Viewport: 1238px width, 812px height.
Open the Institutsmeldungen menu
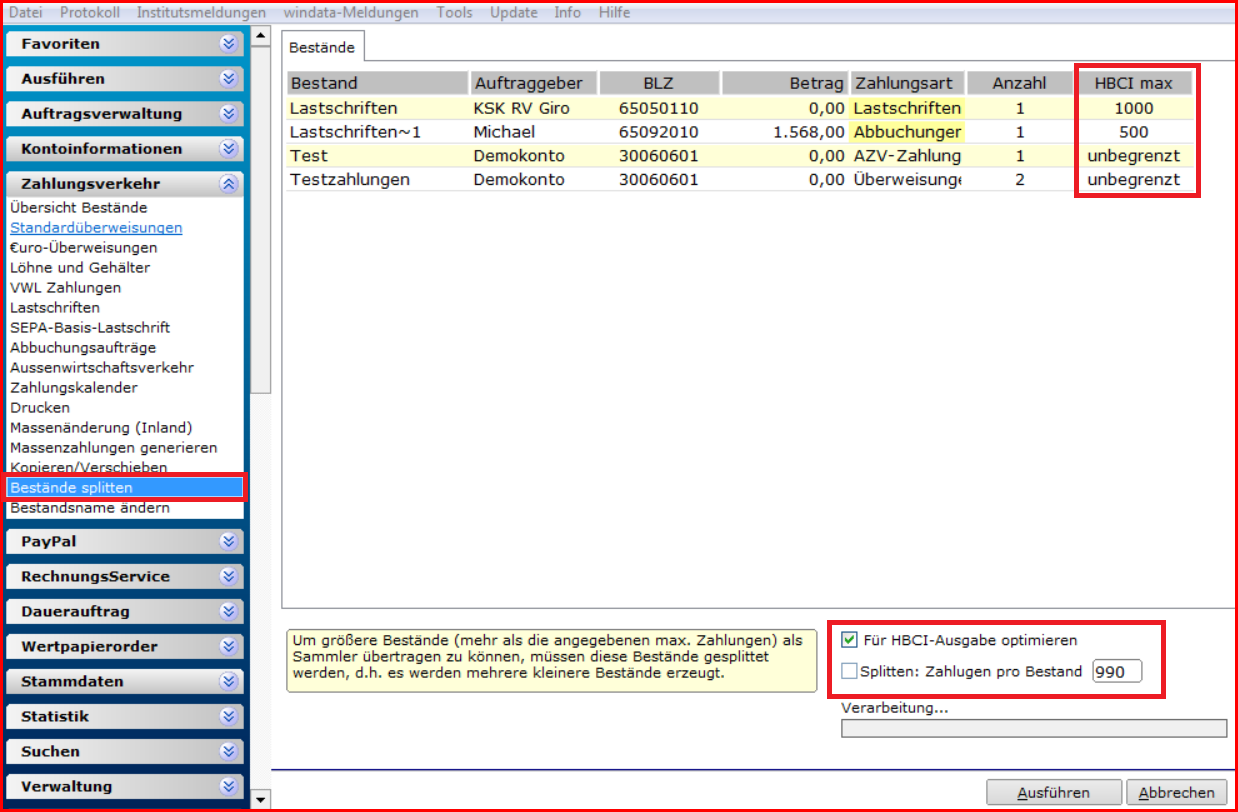201,13
